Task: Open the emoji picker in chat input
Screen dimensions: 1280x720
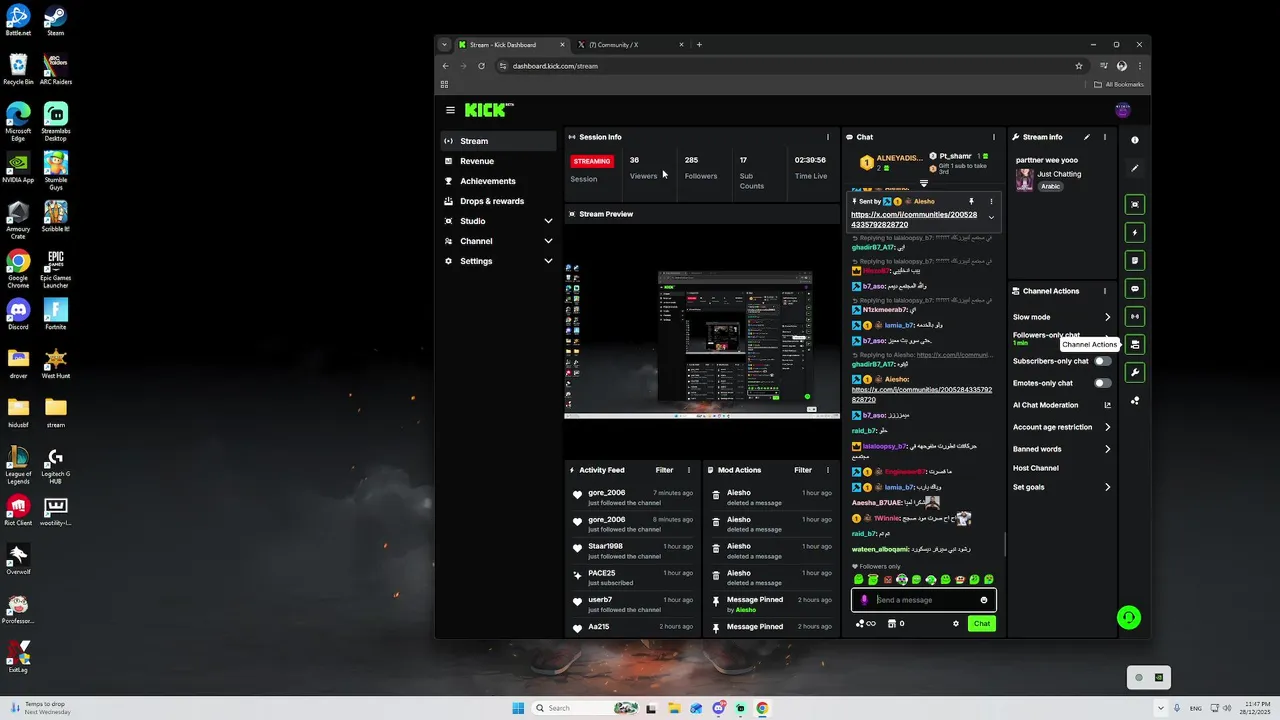Action: [984, 600]
